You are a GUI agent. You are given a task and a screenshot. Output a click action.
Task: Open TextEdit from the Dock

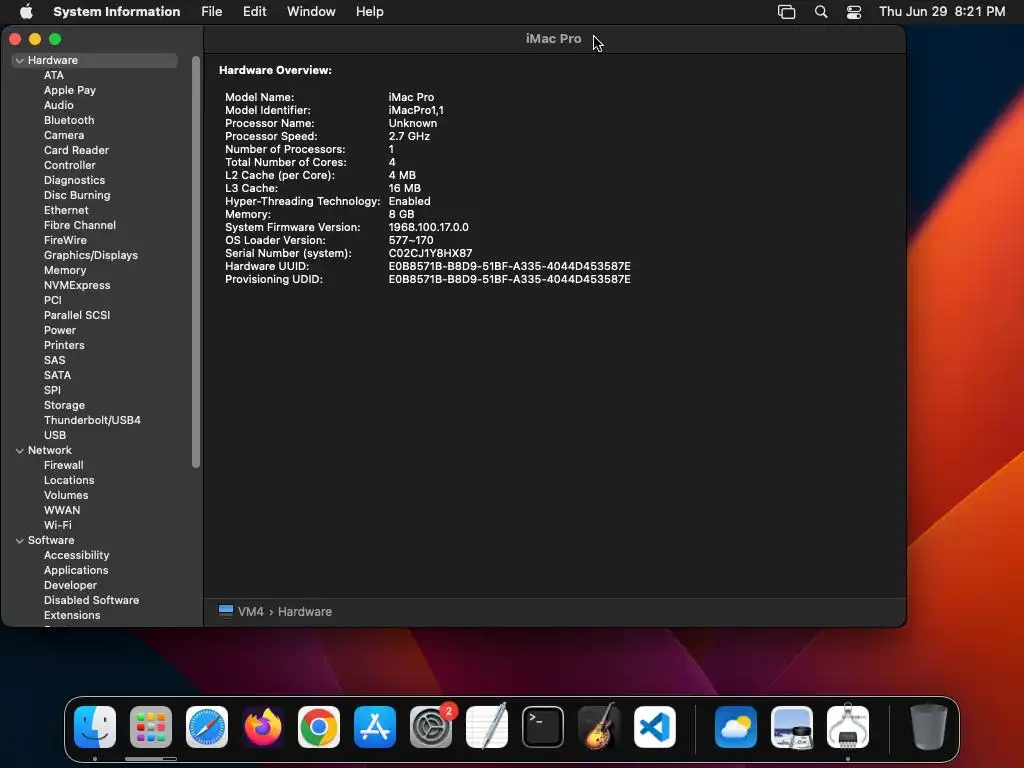click(487, 727)
